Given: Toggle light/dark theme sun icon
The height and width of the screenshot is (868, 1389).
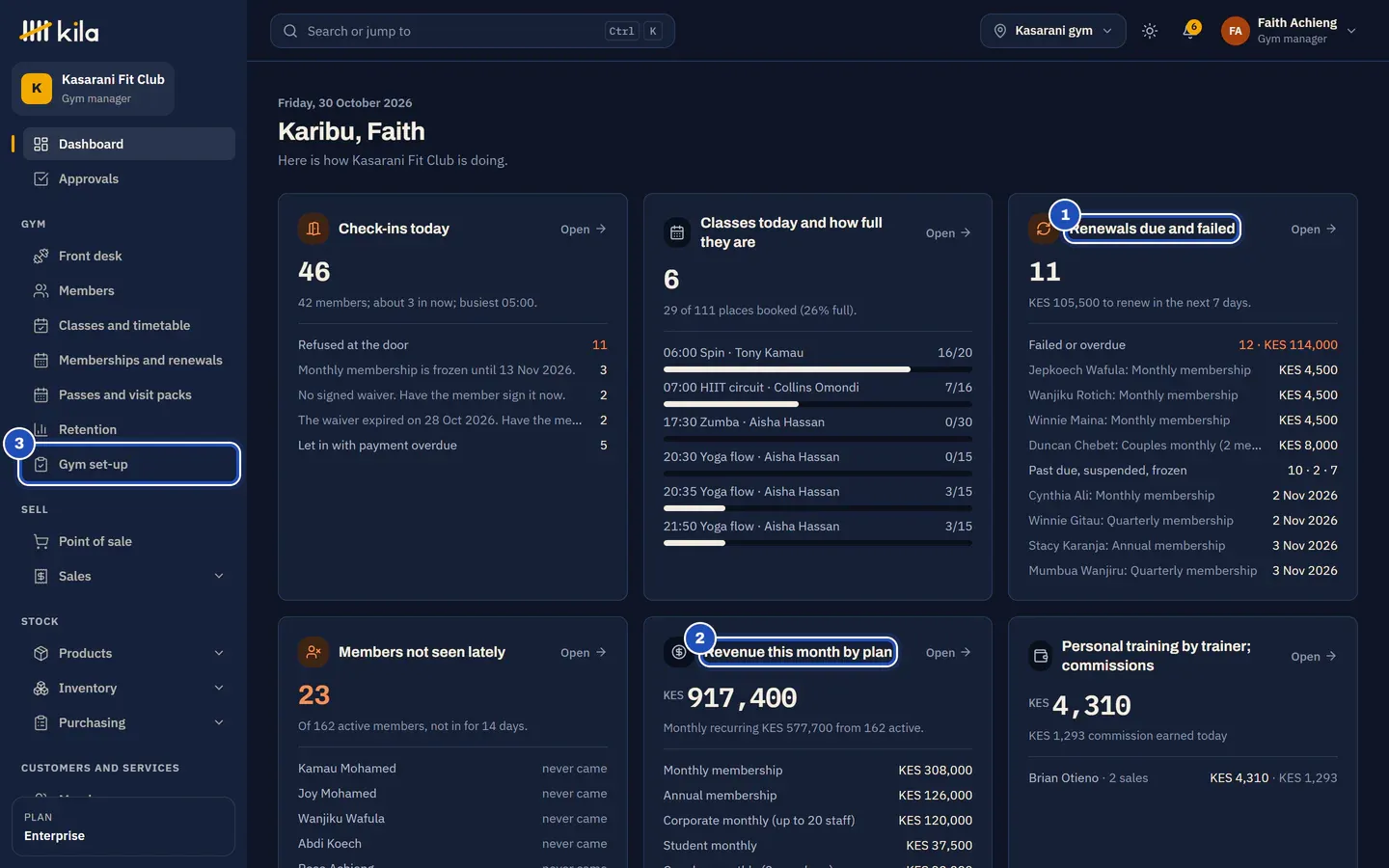Looking at the screenshot, I should (x=1150, y=31).
